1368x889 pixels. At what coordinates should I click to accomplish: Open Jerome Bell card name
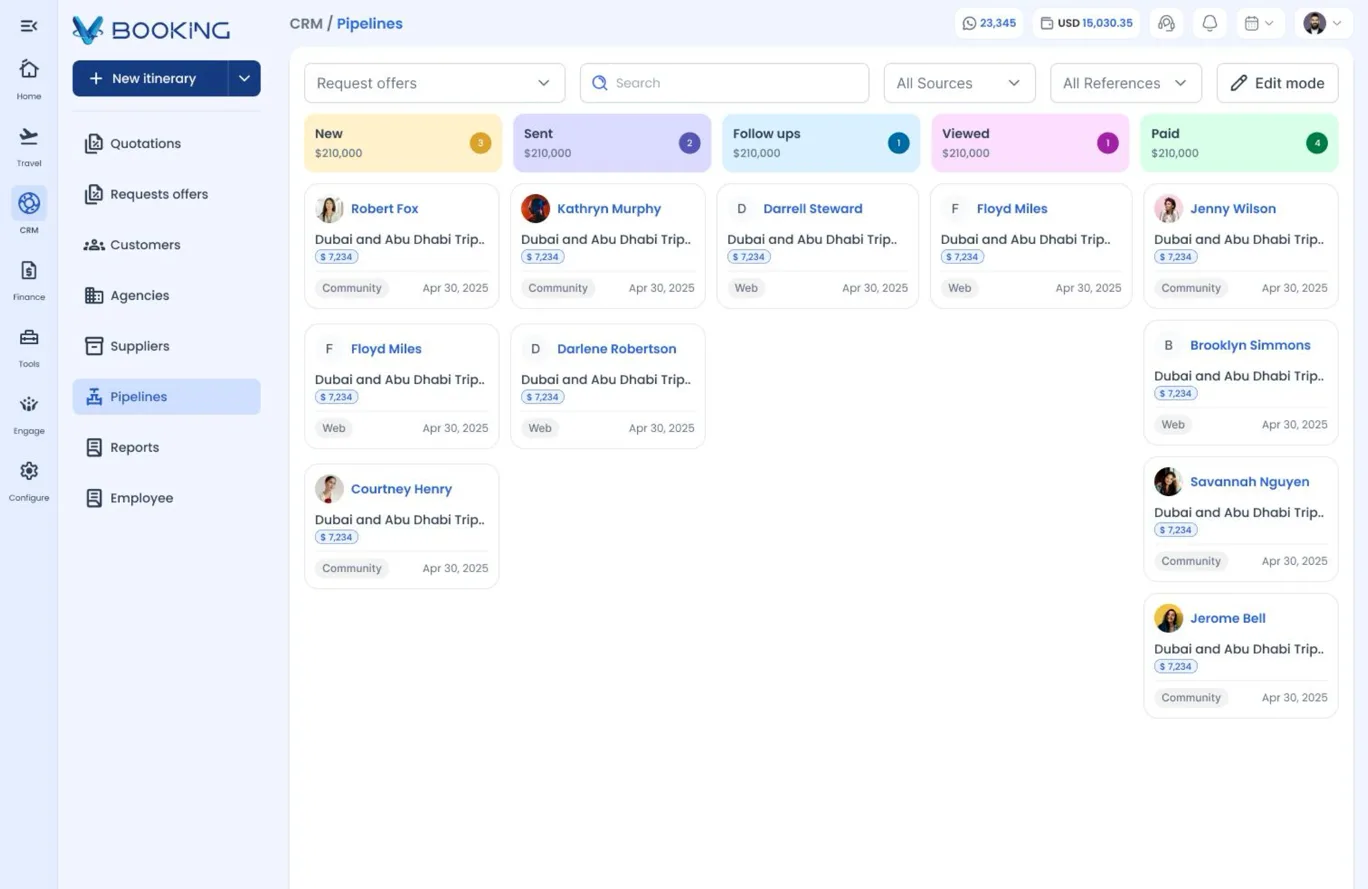(x=1228, y=618)
